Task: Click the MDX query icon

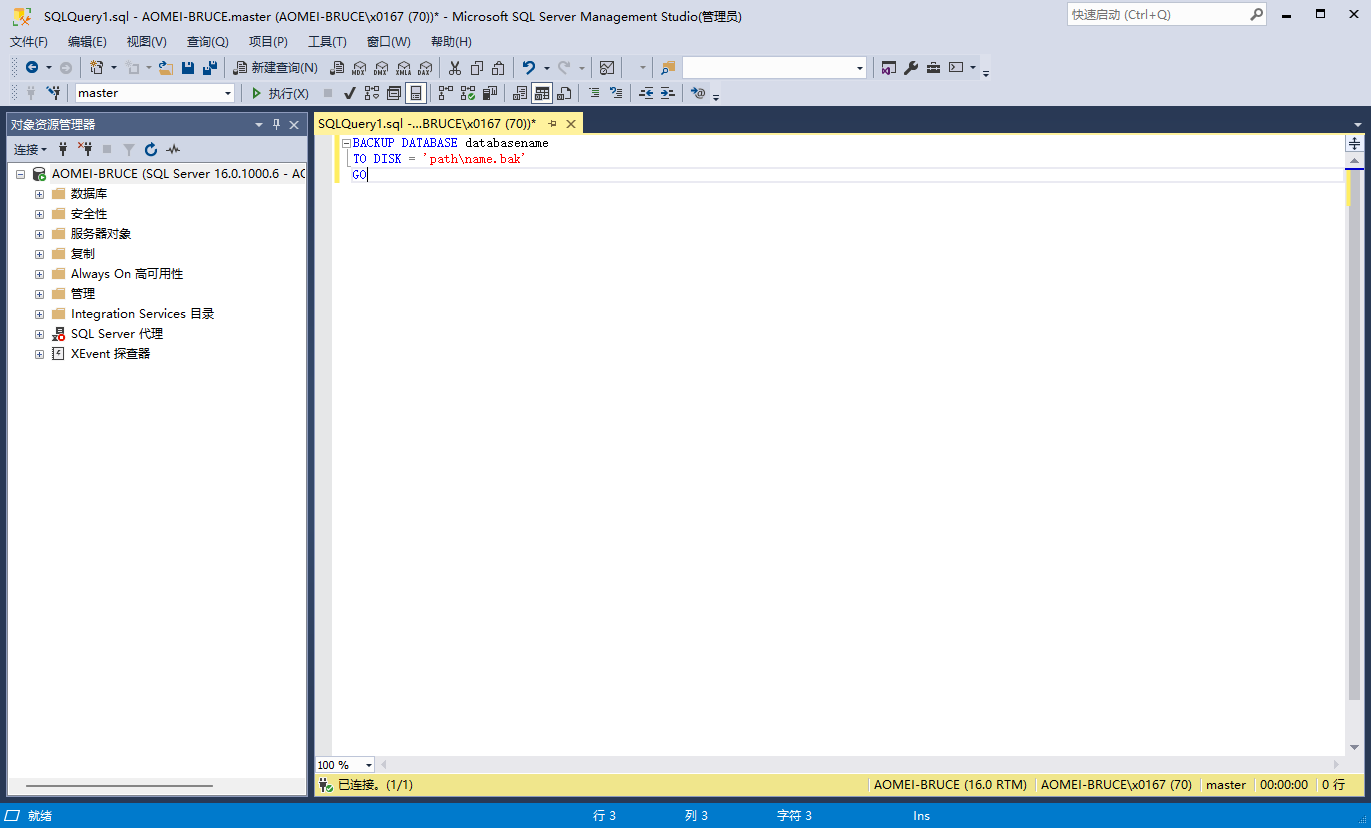Action: point(359,67)
